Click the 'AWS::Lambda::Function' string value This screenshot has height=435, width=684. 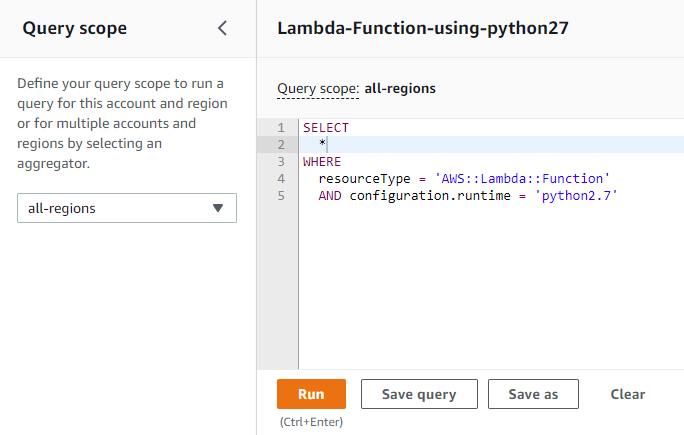tap(522, 178)
